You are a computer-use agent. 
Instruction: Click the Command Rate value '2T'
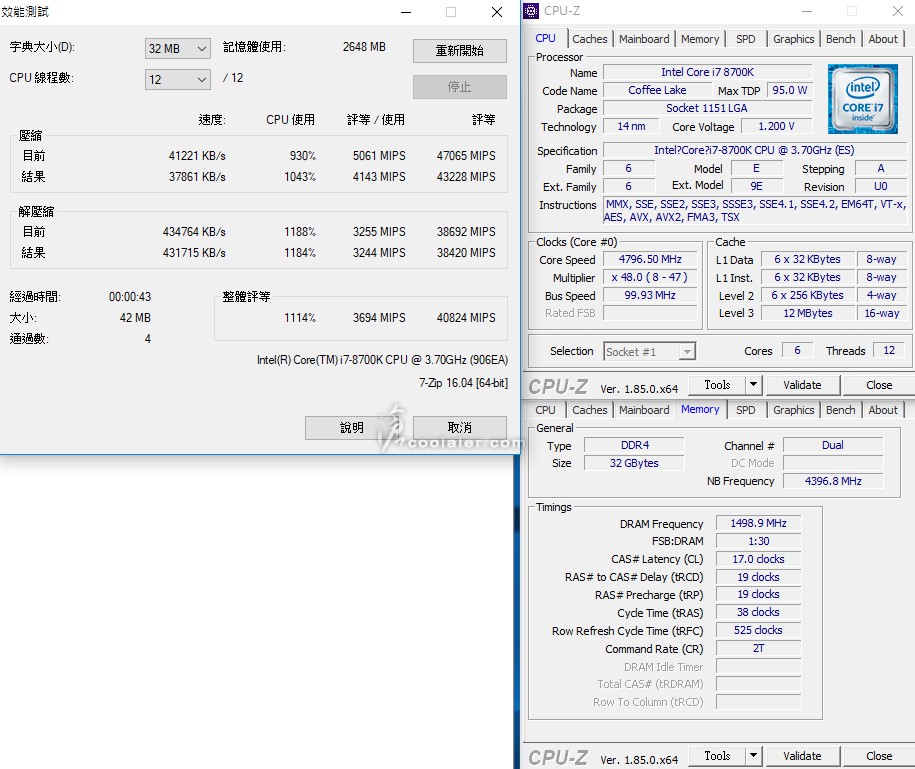click(x=758, y=648)
